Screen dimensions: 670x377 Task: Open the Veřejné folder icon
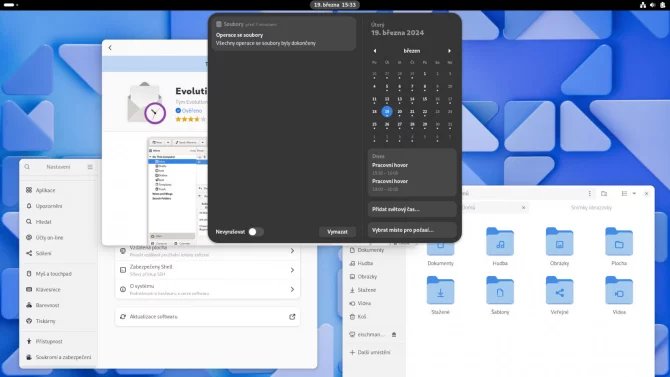tap(559, 290)
